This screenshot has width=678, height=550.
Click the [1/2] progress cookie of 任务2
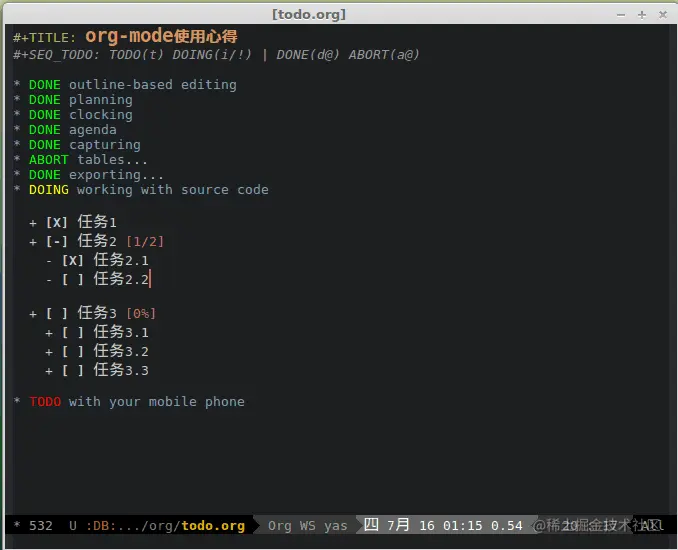145,241
